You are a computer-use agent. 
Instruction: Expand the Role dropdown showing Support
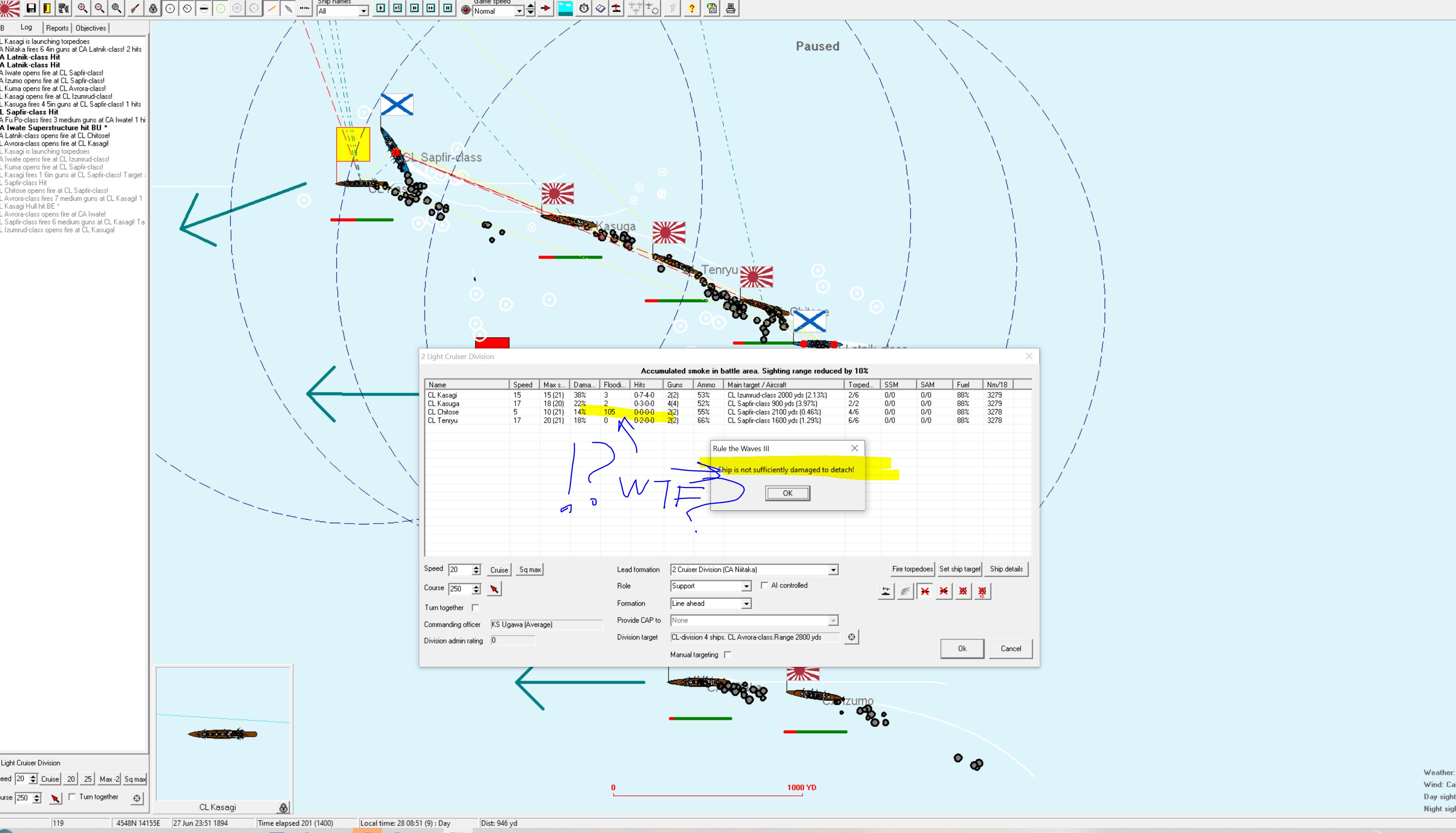(x=746, y=586)
